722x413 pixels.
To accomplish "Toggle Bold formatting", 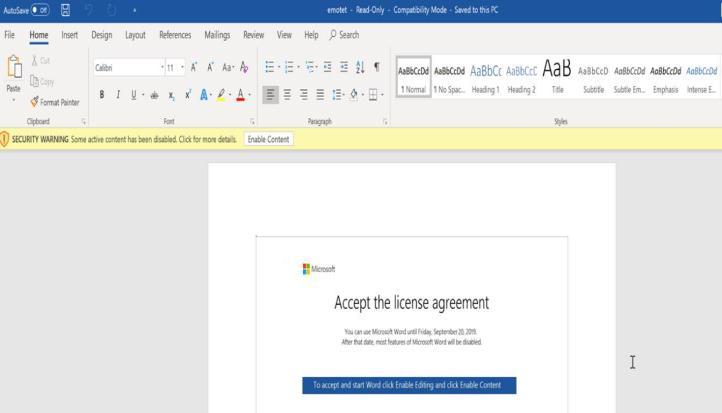I will point(102,94).
